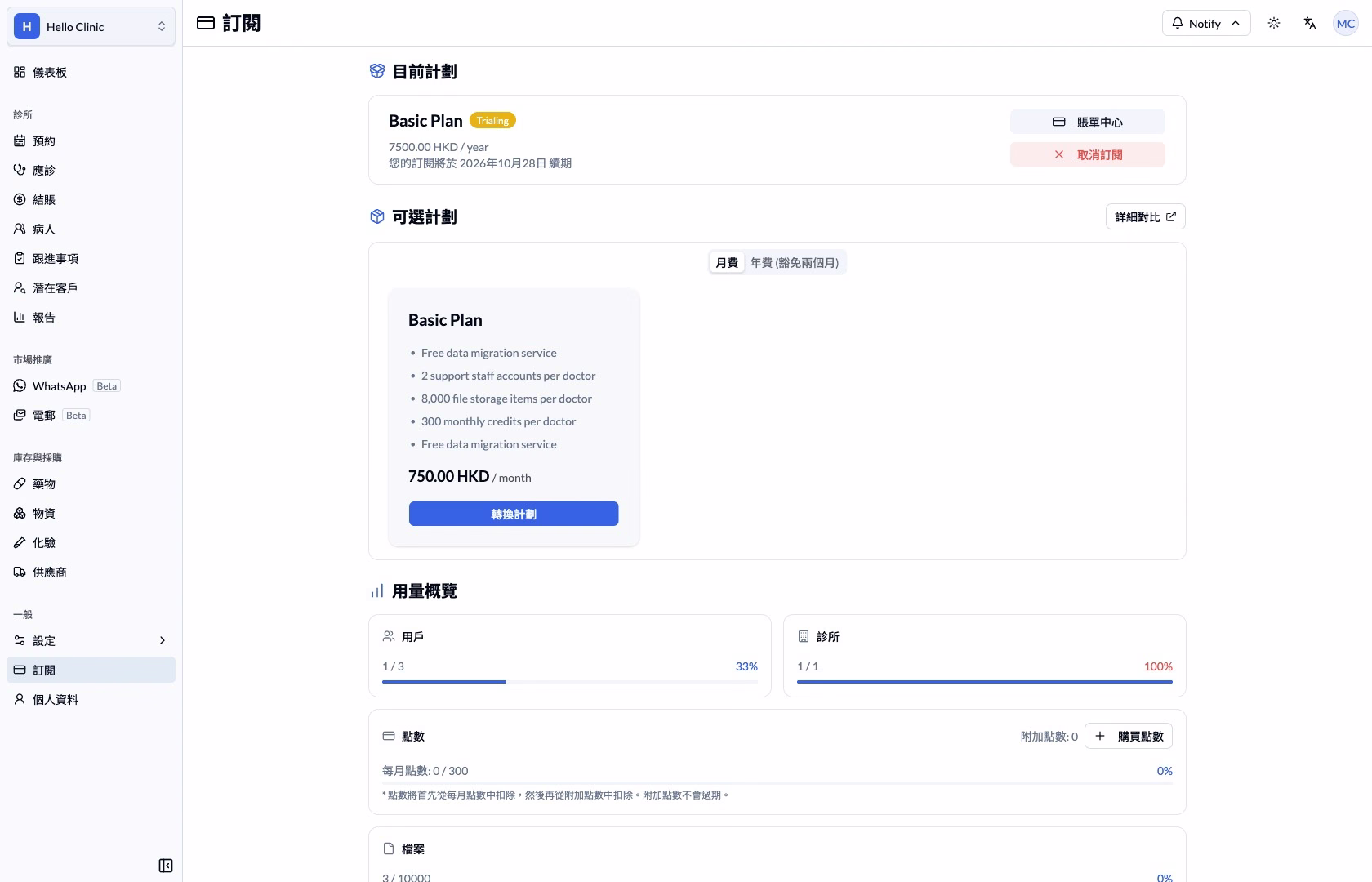This screenshot has height=882, width=1372.
Task: Collapse the sidebar with the panel icon
Action: (166, 866)
